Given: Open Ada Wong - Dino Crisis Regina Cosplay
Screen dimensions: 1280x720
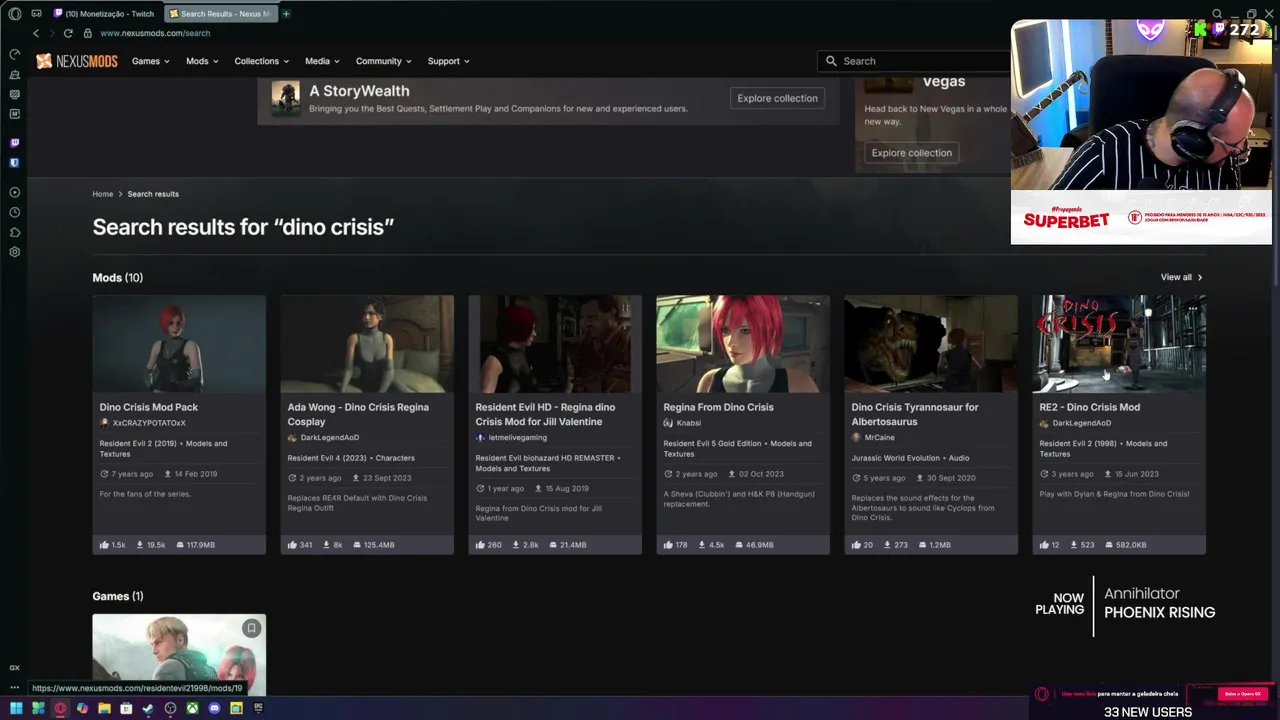Looking at the screenshot, I should [358, 414].
